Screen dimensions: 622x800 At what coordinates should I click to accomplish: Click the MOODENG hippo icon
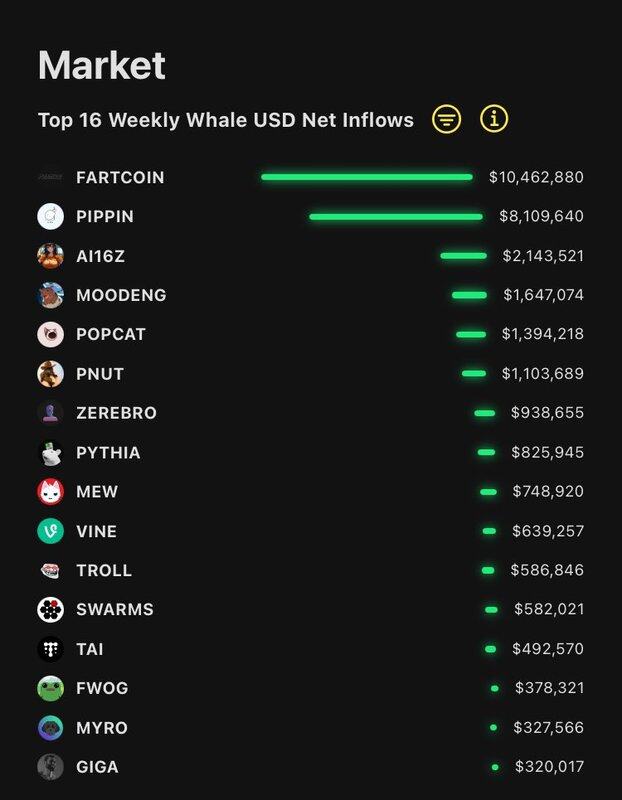click(x=51, y=295)
